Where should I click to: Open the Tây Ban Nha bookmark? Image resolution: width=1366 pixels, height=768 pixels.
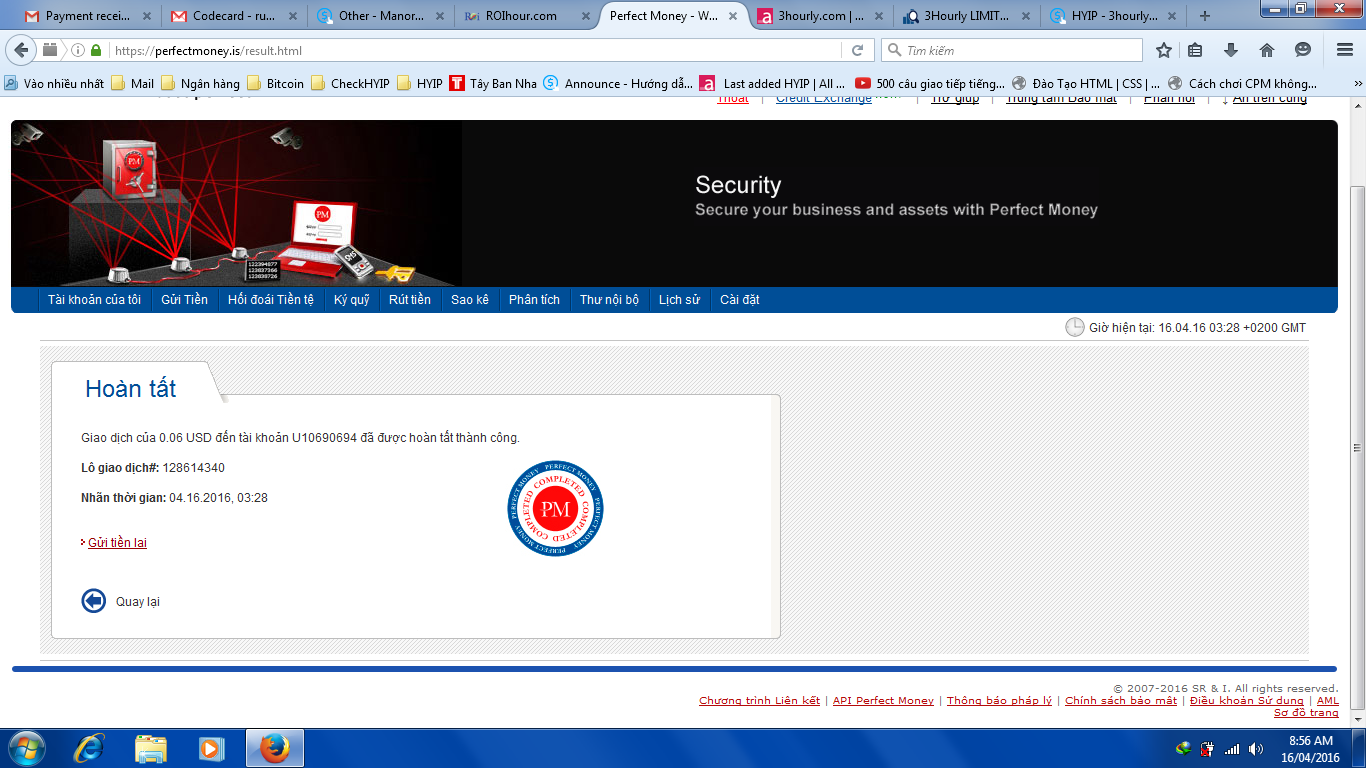tap(493, 83)
